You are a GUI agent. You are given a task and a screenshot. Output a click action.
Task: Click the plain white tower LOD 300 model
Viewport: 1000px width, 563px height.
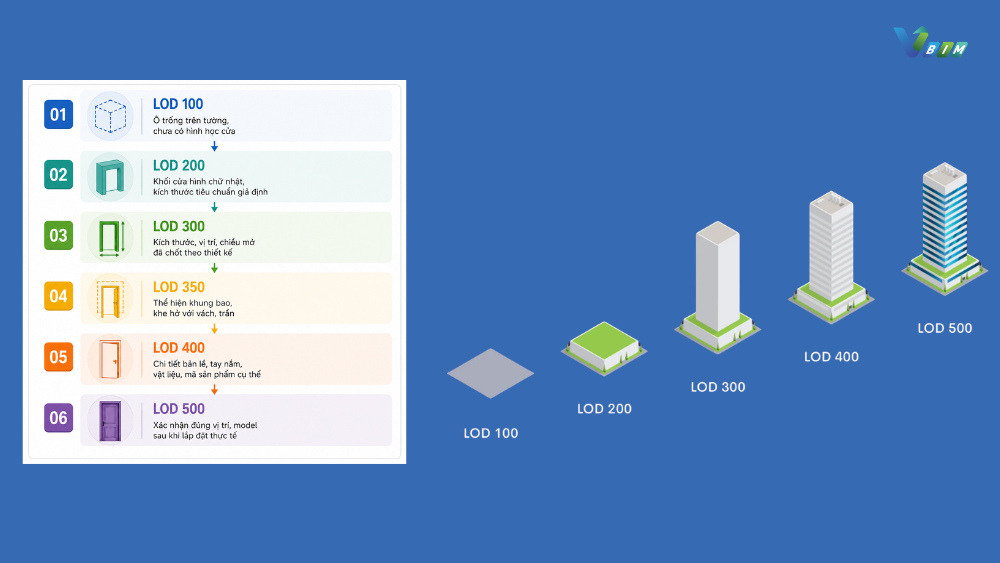pyautogui.click(x=717, y=287)
